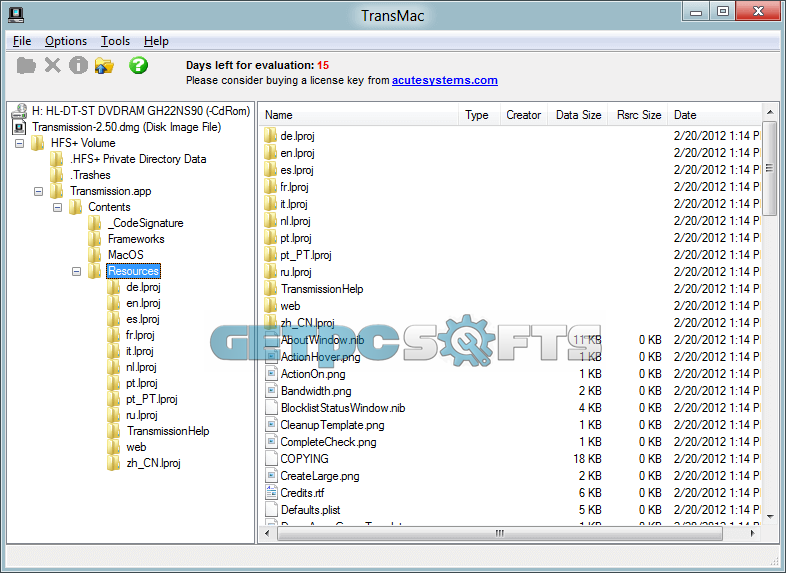Collapse the Transmission.app tree node
The height and width of the screenshot is (573, 786).
(39, 192)
